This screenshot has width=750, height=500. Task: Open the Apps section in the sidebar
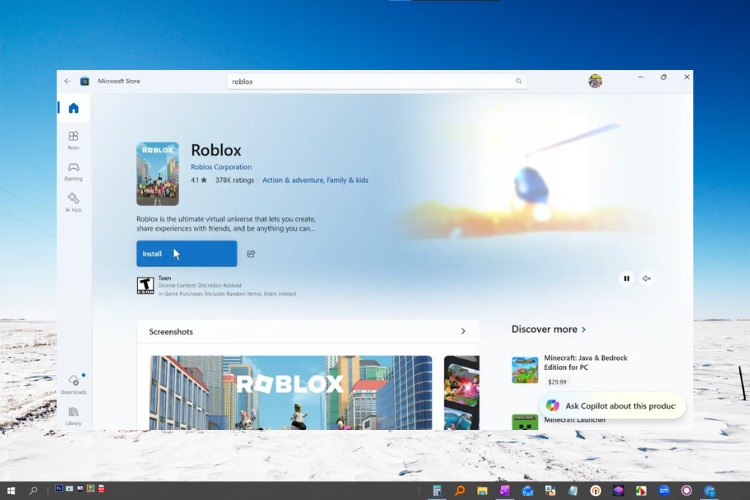(x=73, y=141)
